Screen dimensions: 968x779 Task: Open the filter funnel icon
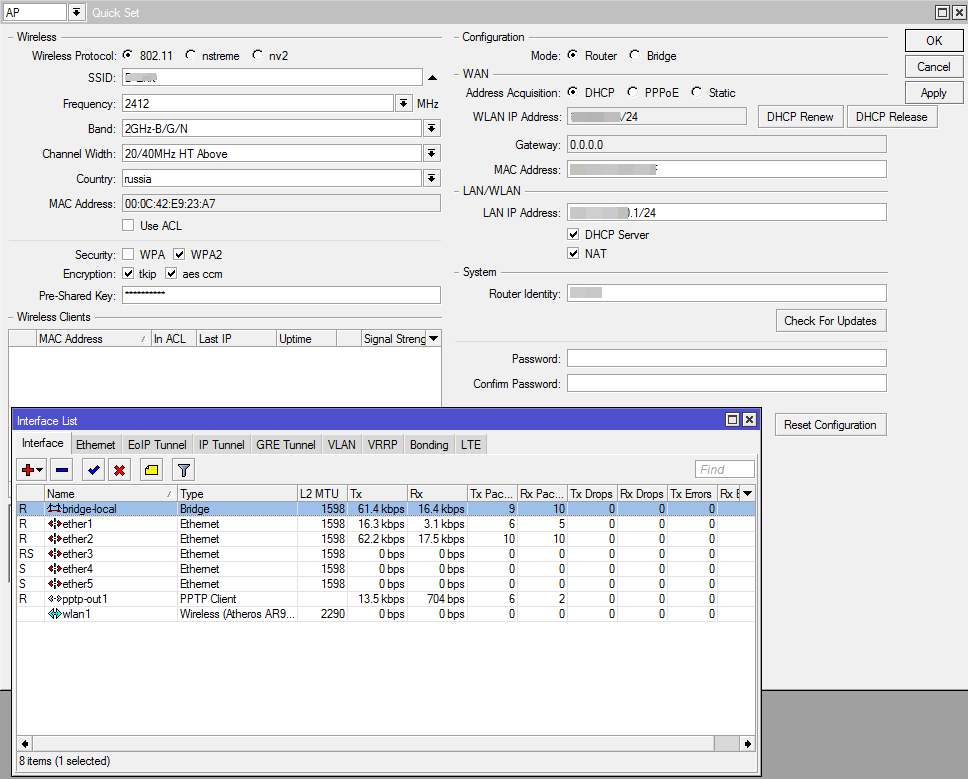(183, 470)
